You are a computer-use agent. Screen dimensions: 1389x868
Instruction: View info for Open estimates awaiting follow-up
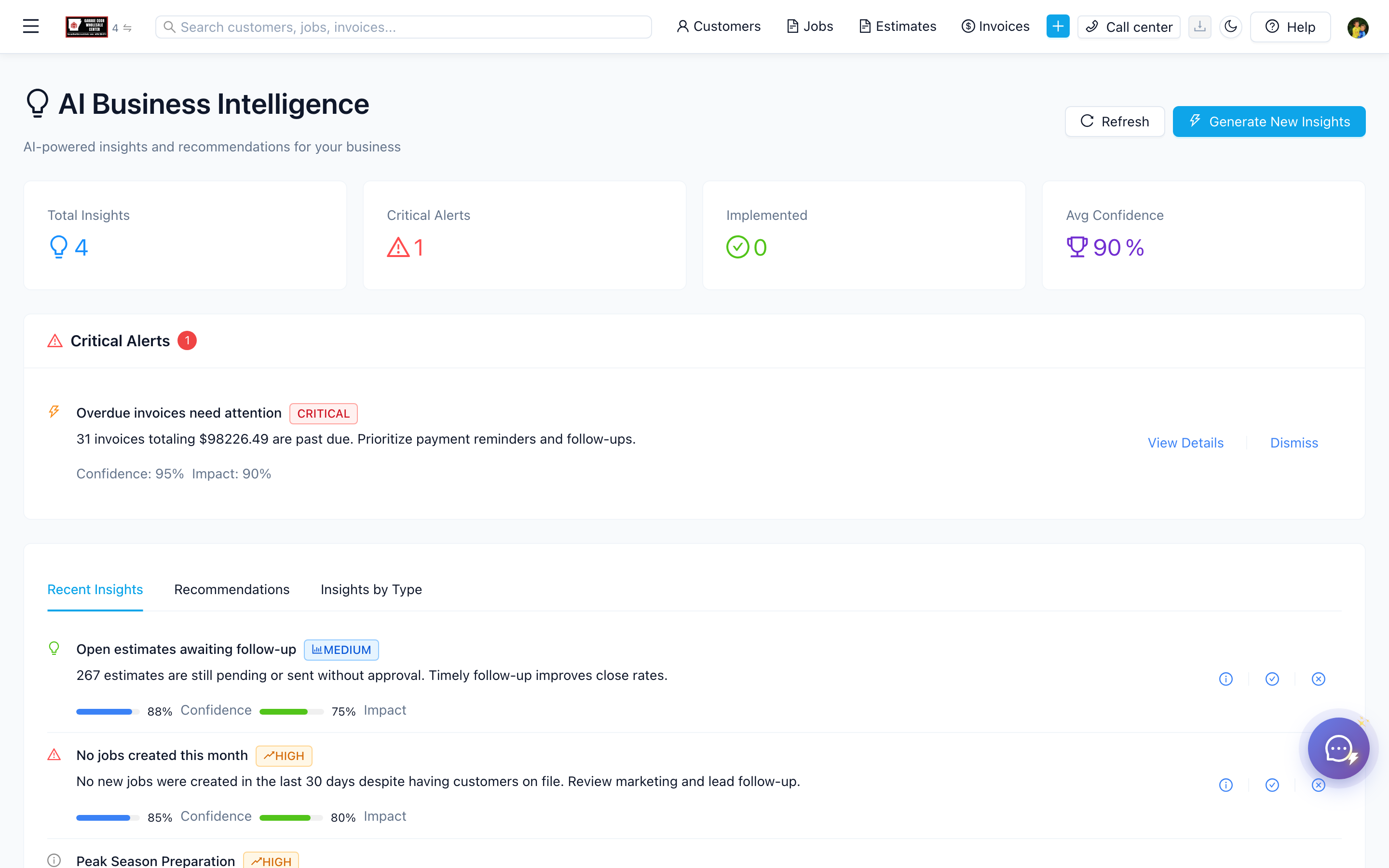[1226, 679]
